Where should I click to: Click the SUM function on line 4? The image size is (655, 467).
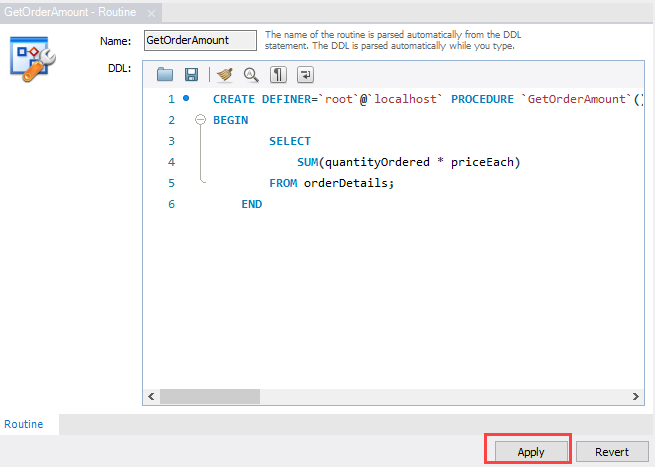[307, 162]
